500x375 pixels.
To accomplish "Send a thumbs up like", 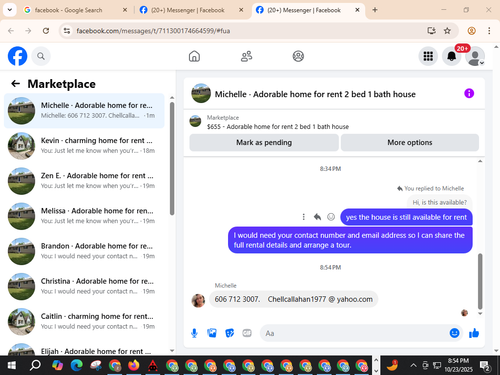I will tap(474, 333).
